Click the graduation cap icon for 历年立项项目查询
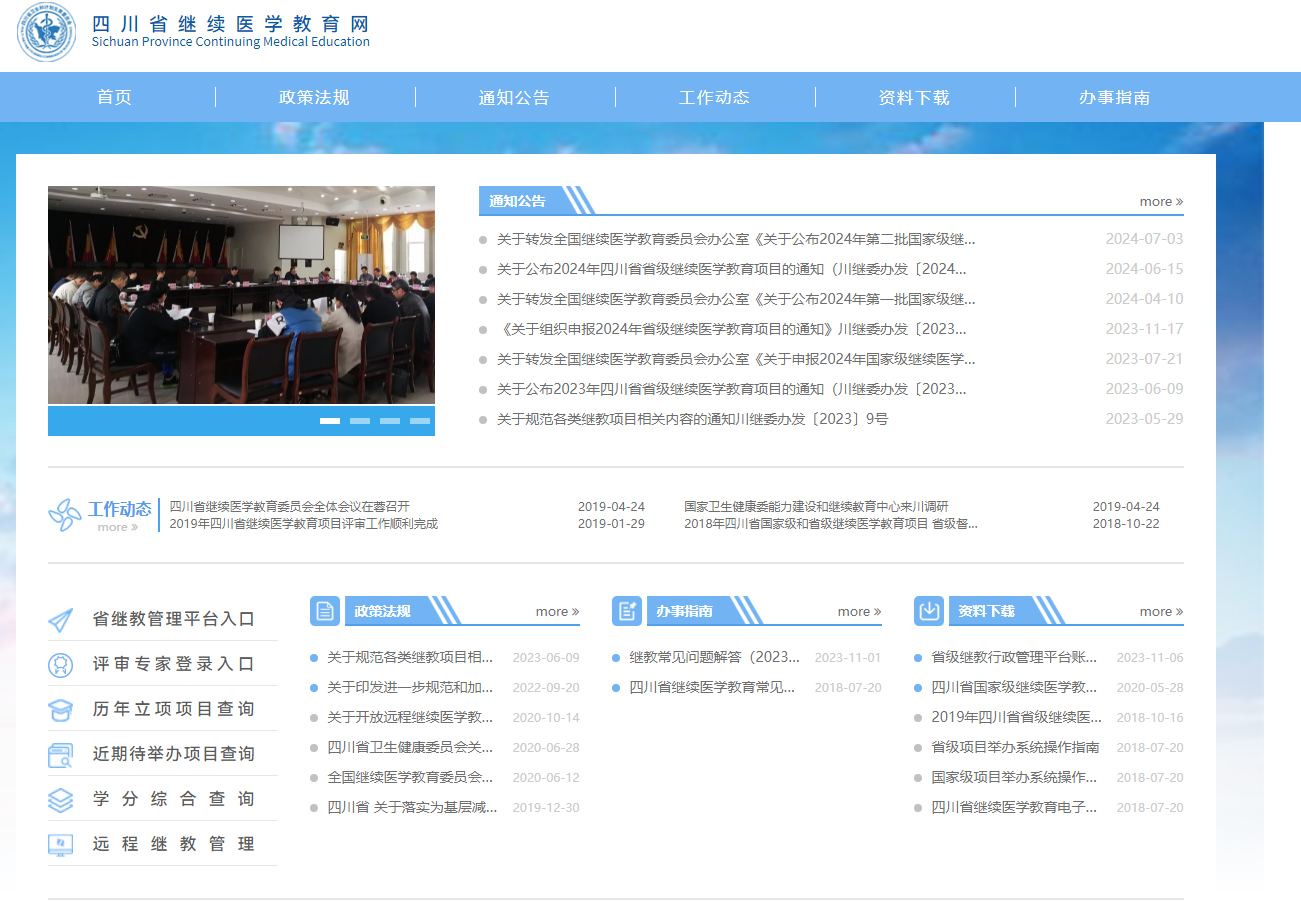The height and width of the screenshot is (901, 1301). click(x=61, y=710)
